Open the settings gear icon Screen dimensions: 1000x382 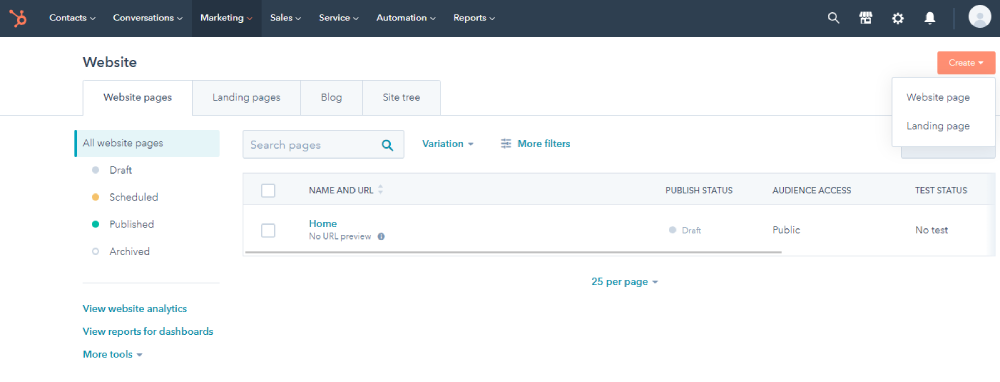898,18
